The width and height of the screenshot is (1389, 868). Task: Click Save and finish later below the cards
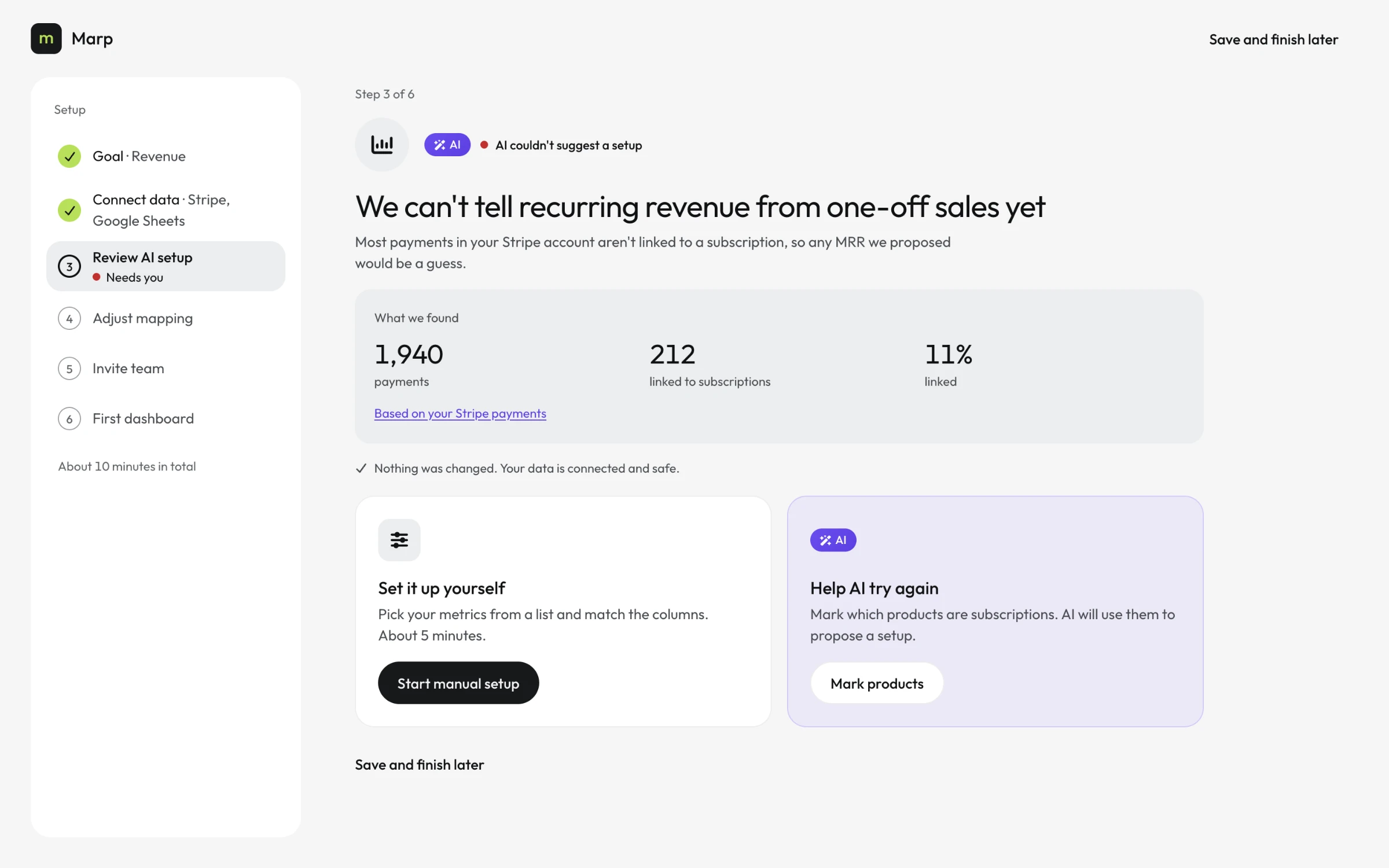tap(420, 764)
